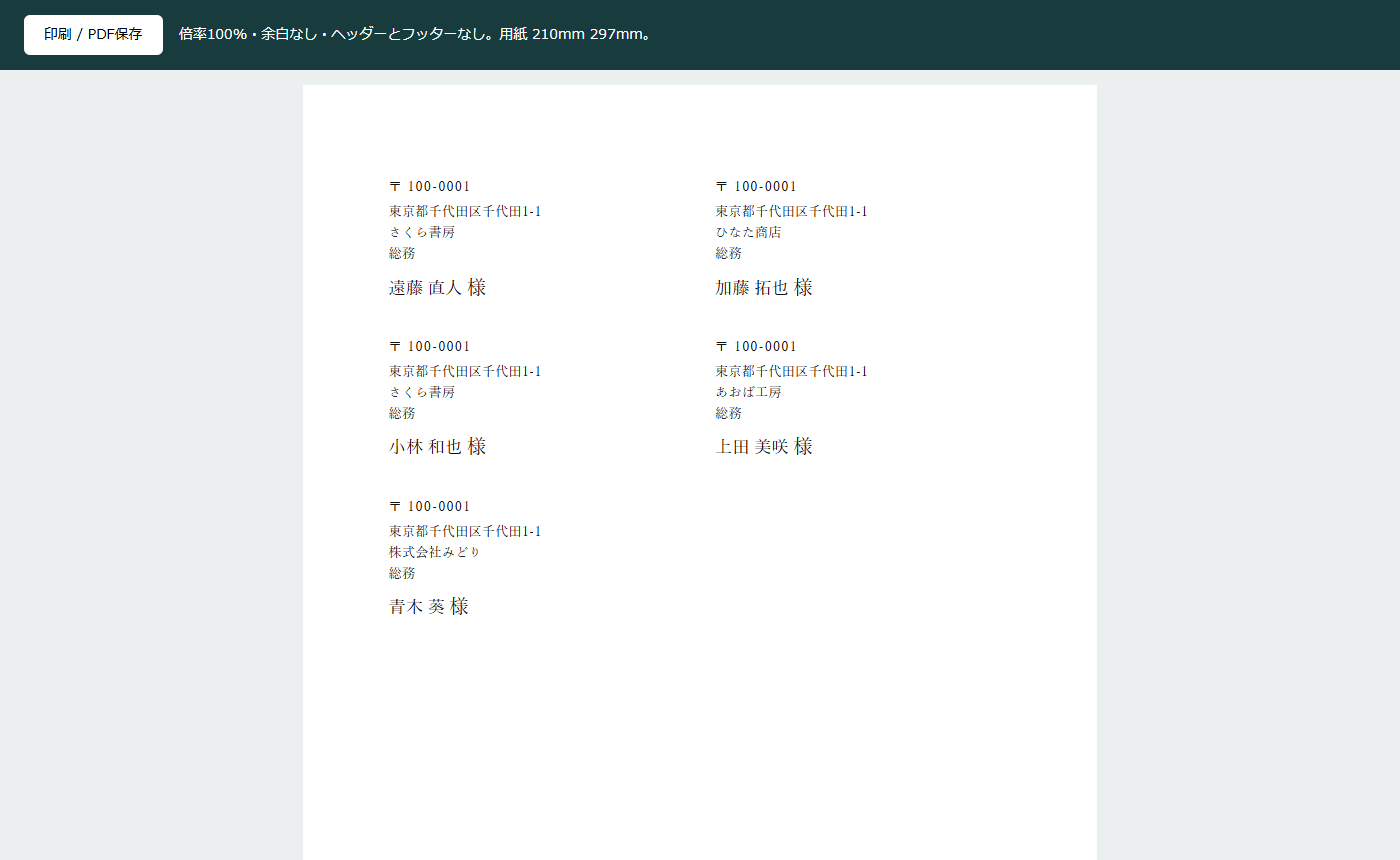Click 総務 on 上田 美咲's label
Viewport: 1400px width, 860px height.
coord(729,413)
